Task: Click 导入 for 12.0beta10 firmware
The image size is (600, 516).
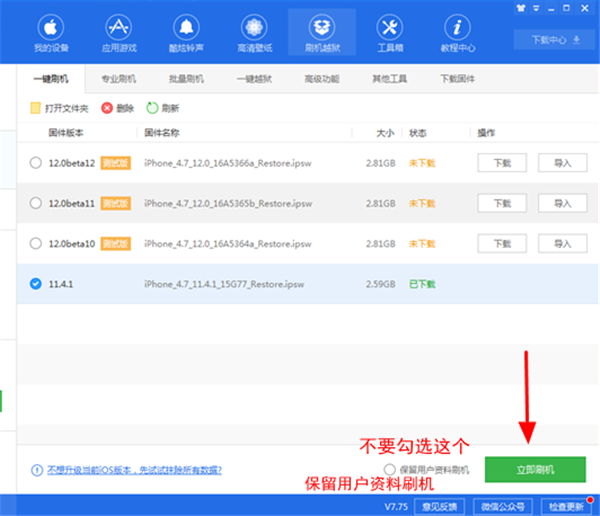Action: [562, 243]
